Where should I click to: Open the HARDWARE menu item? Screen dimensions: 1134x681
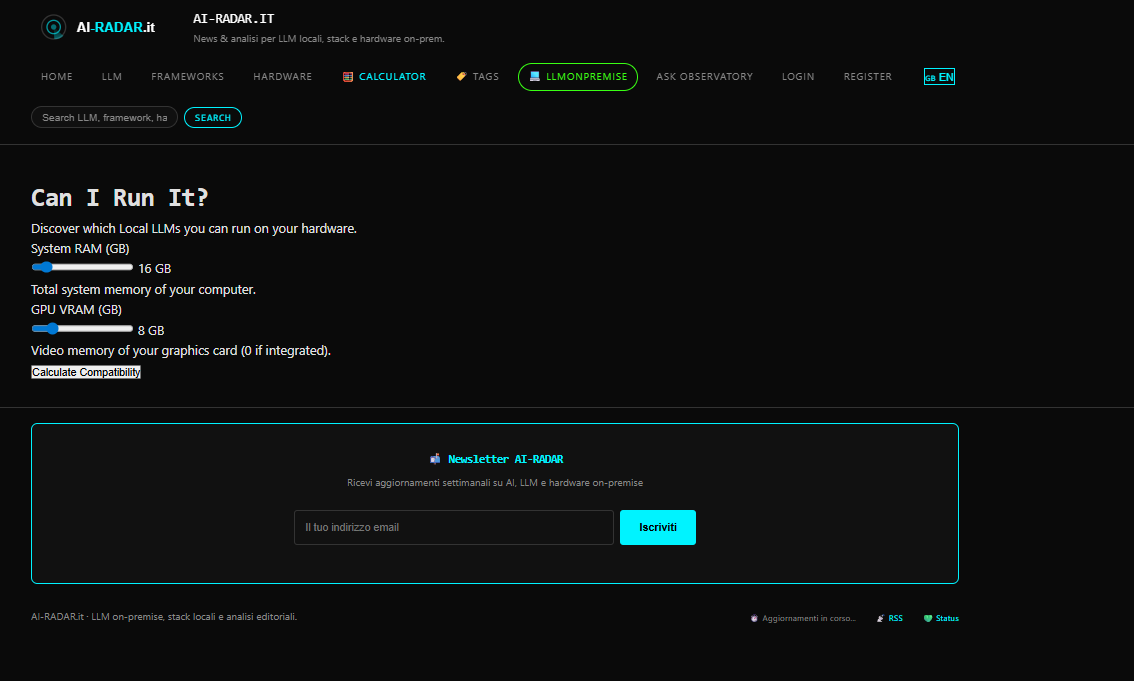click(x=282, y=76)
